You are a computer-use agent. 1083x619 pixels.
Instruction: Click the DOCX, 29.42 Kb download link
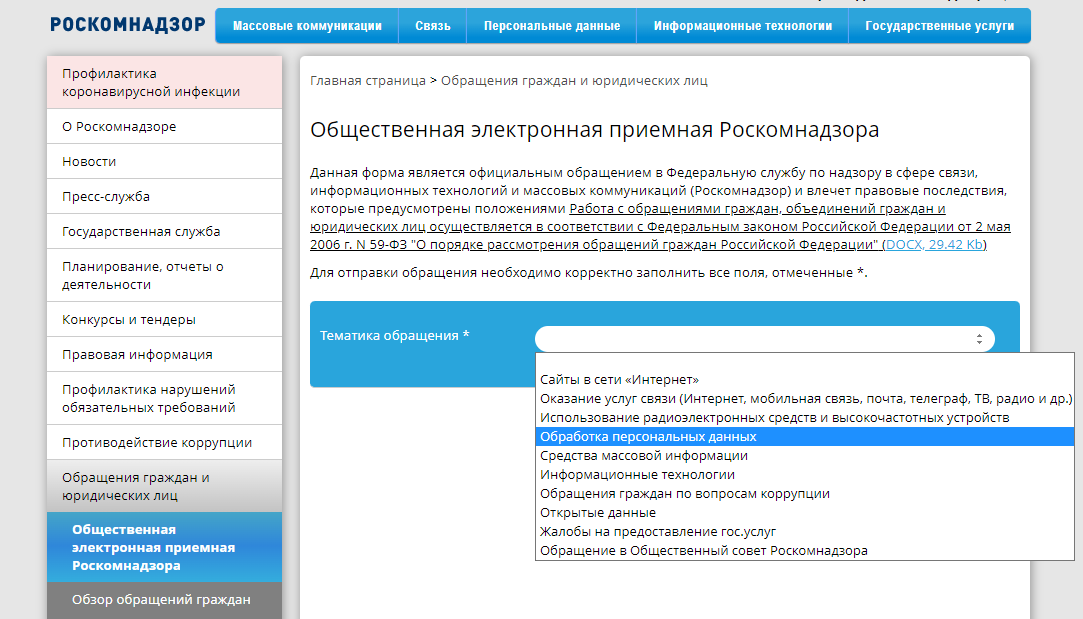[x=934, y=245]
